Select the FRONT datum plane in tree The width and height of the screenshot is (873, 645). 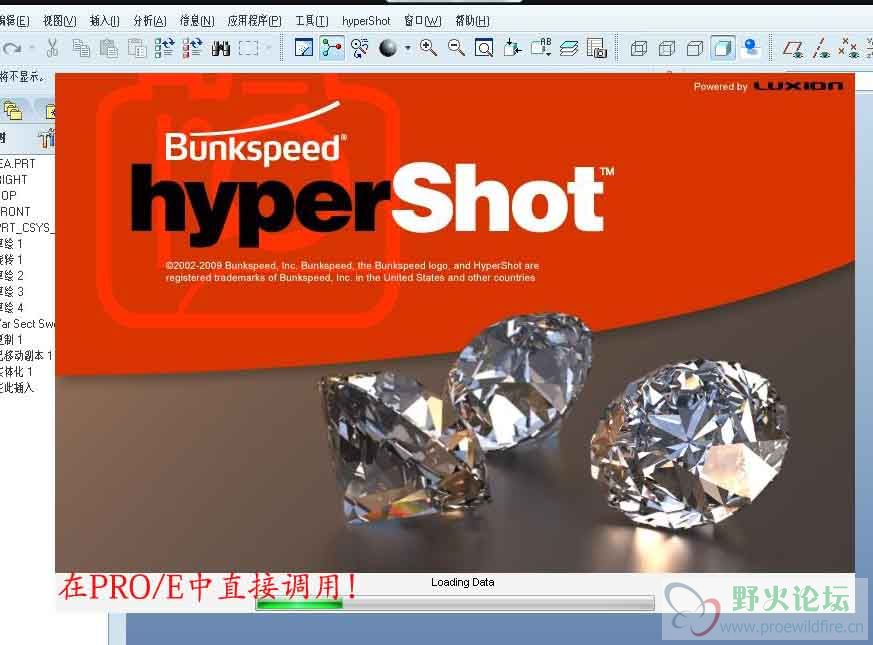[x=16, y=212]
